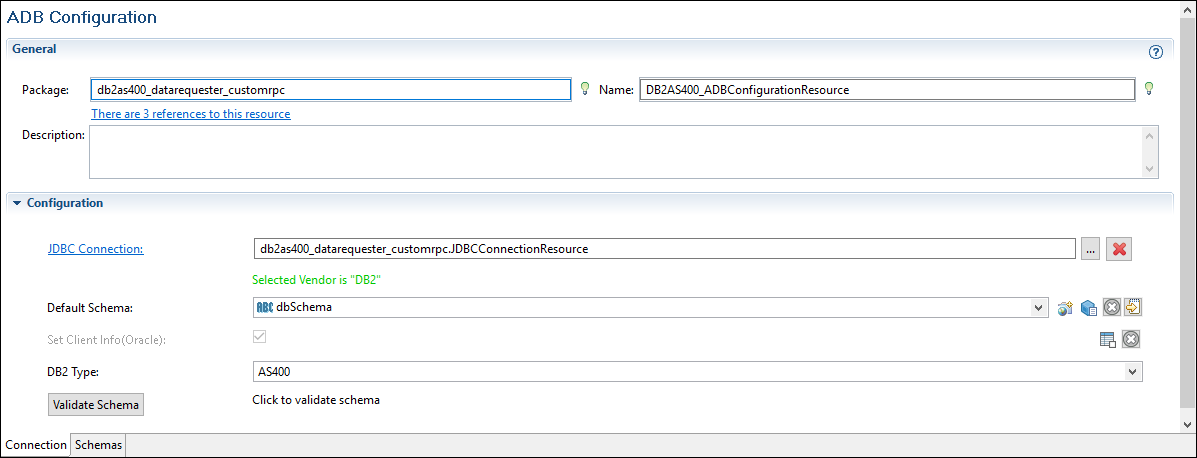The image size is (1197, 458).
Task: Click the Validate Schema button
Action: pyautogui.click(x=96, y=404)
